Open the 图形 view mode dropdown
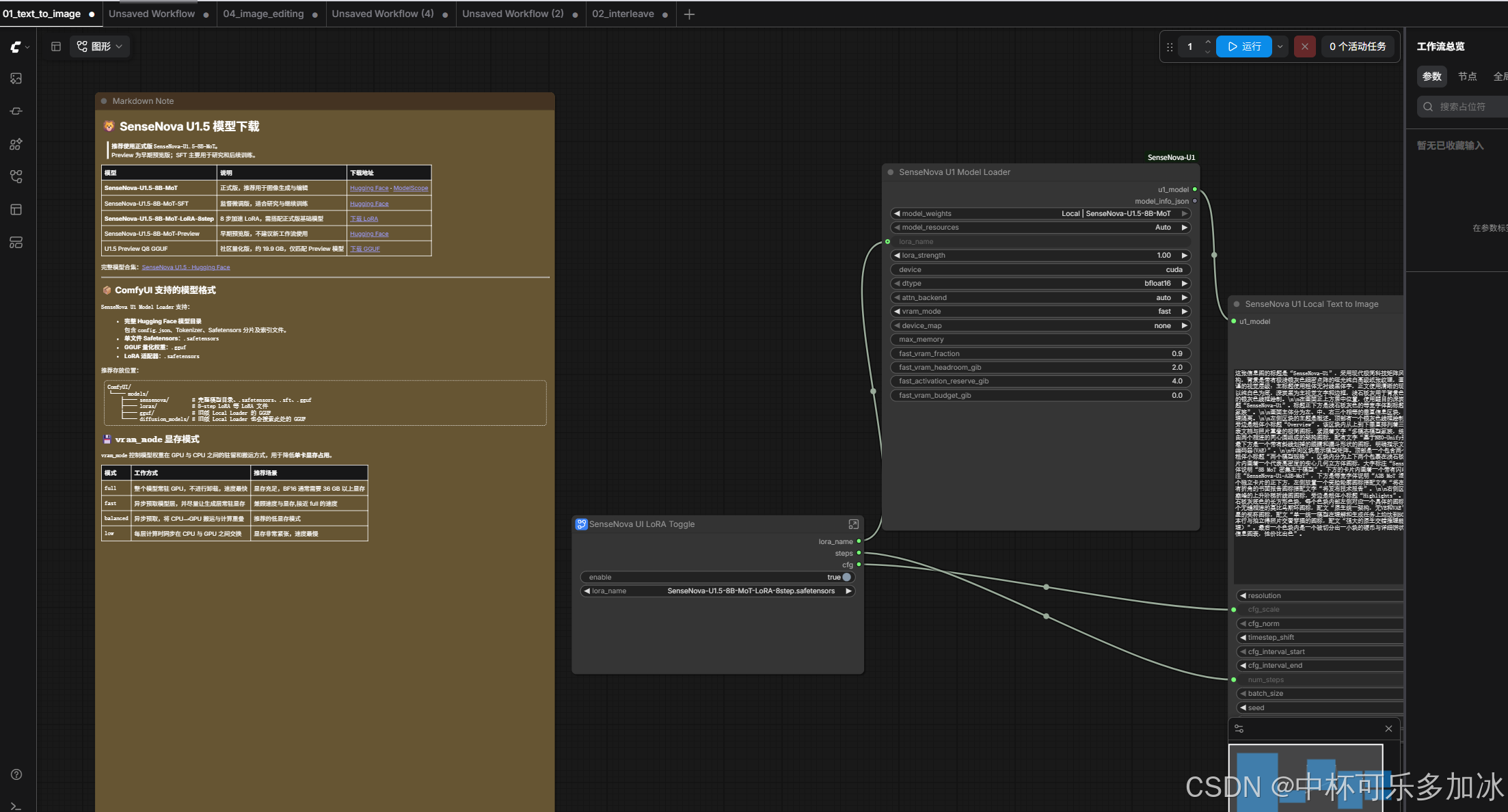Image resolution: width=1508 pixels, height=812 pixels. pyautogui.click(x=100, y=46)
